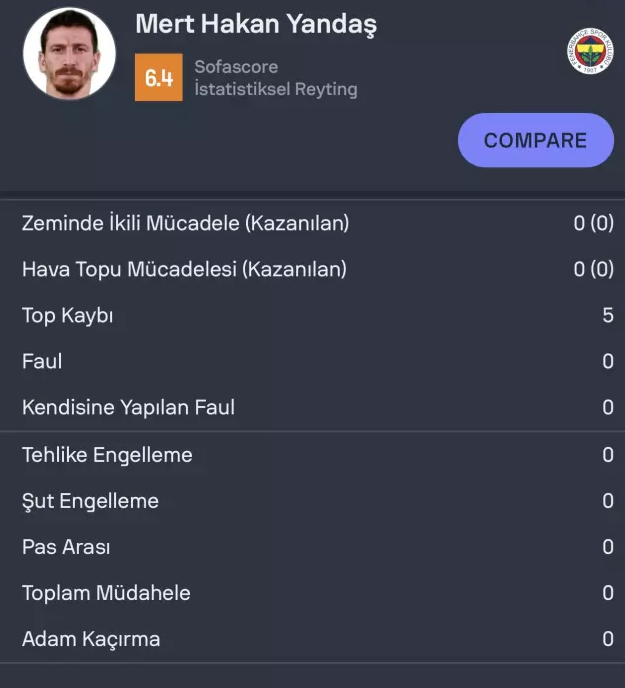The width and height of the screenshot is (625, 688).
Task: Click the Adam Kaçırma value 0
Action: pyautogui.click(x=607, y=639)
